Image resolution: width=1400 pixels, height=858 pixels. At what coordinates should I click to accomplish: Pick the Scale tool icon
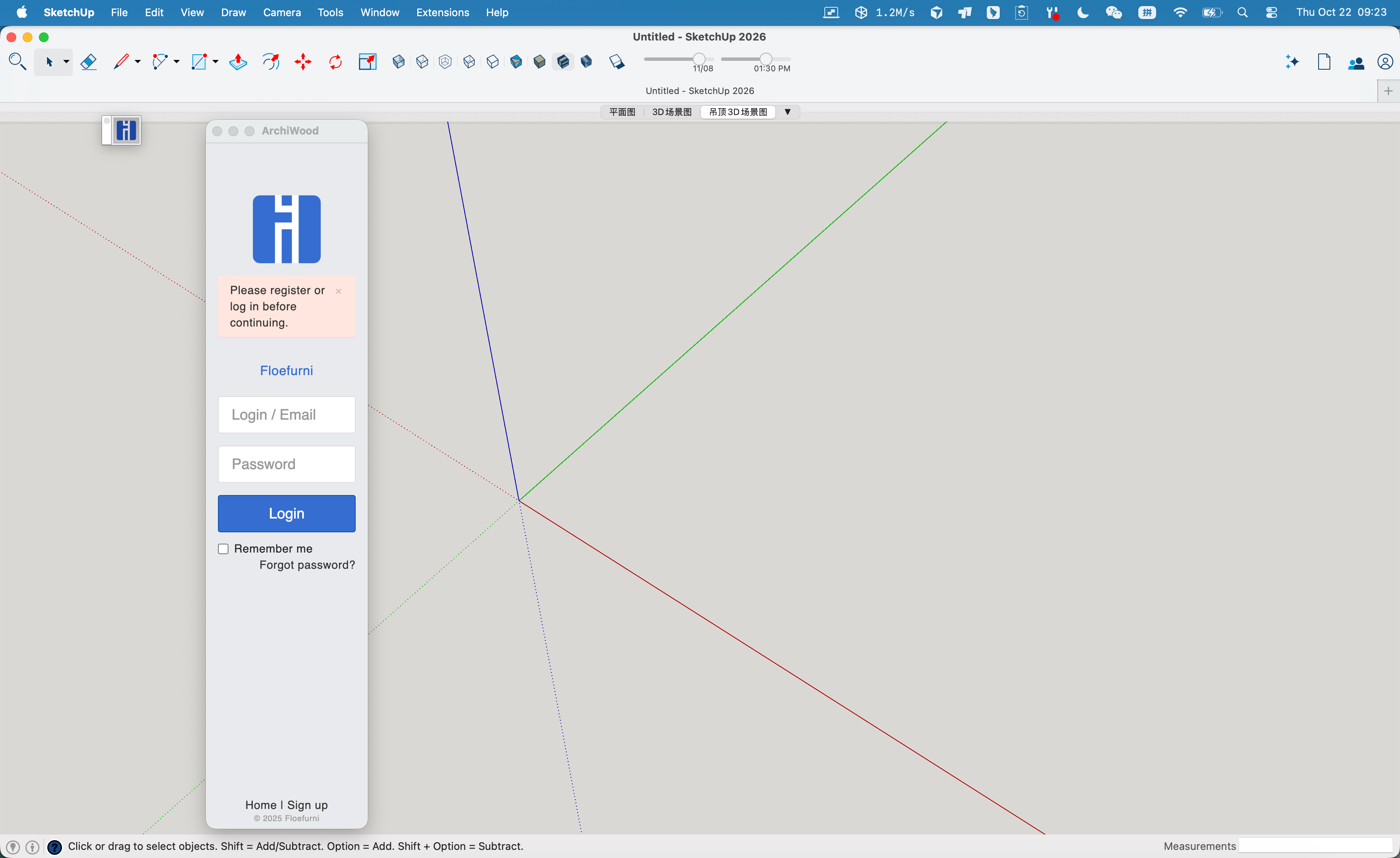coord(367,61)
